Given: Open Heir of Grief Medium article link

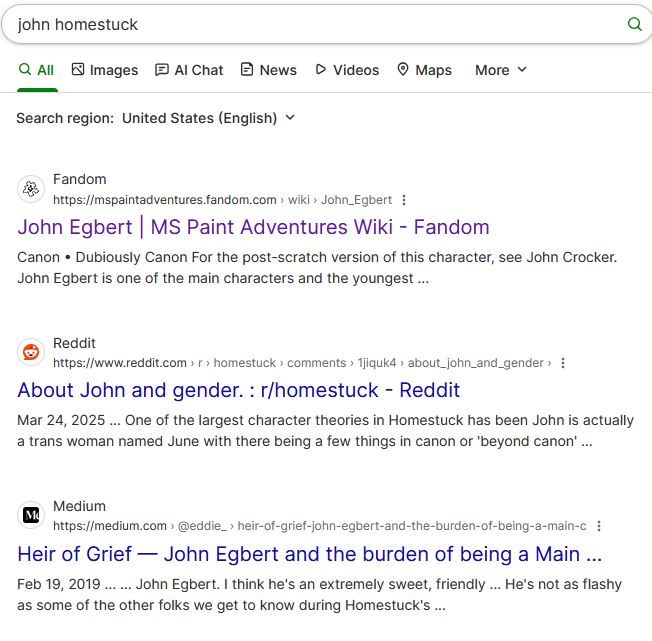Looking at the screenshot, I should (x=309, y=553).
